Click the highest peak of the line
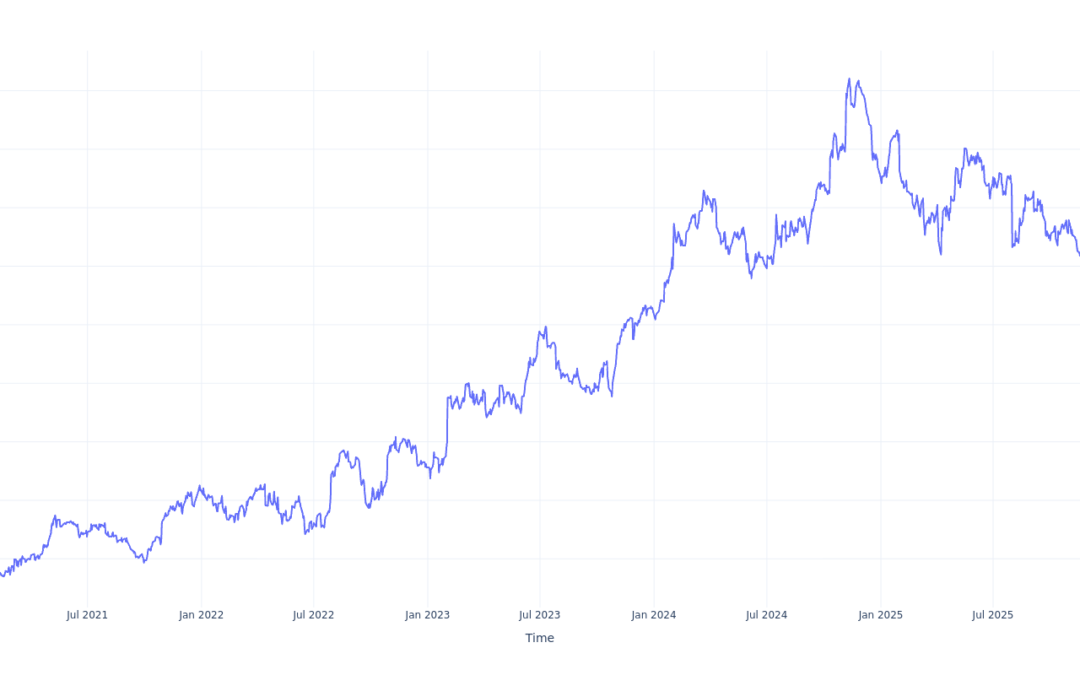The image size is (1080, 675). (849, 79)
